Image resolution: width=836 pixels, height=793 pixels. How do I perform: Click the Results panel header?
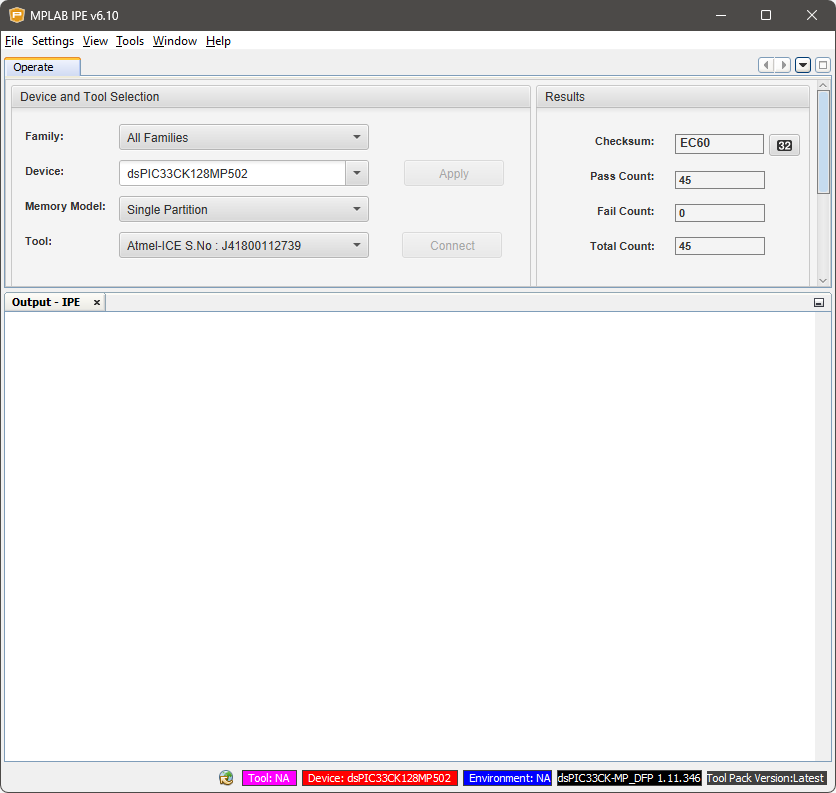pyautogui.click(x=673, y=97)
